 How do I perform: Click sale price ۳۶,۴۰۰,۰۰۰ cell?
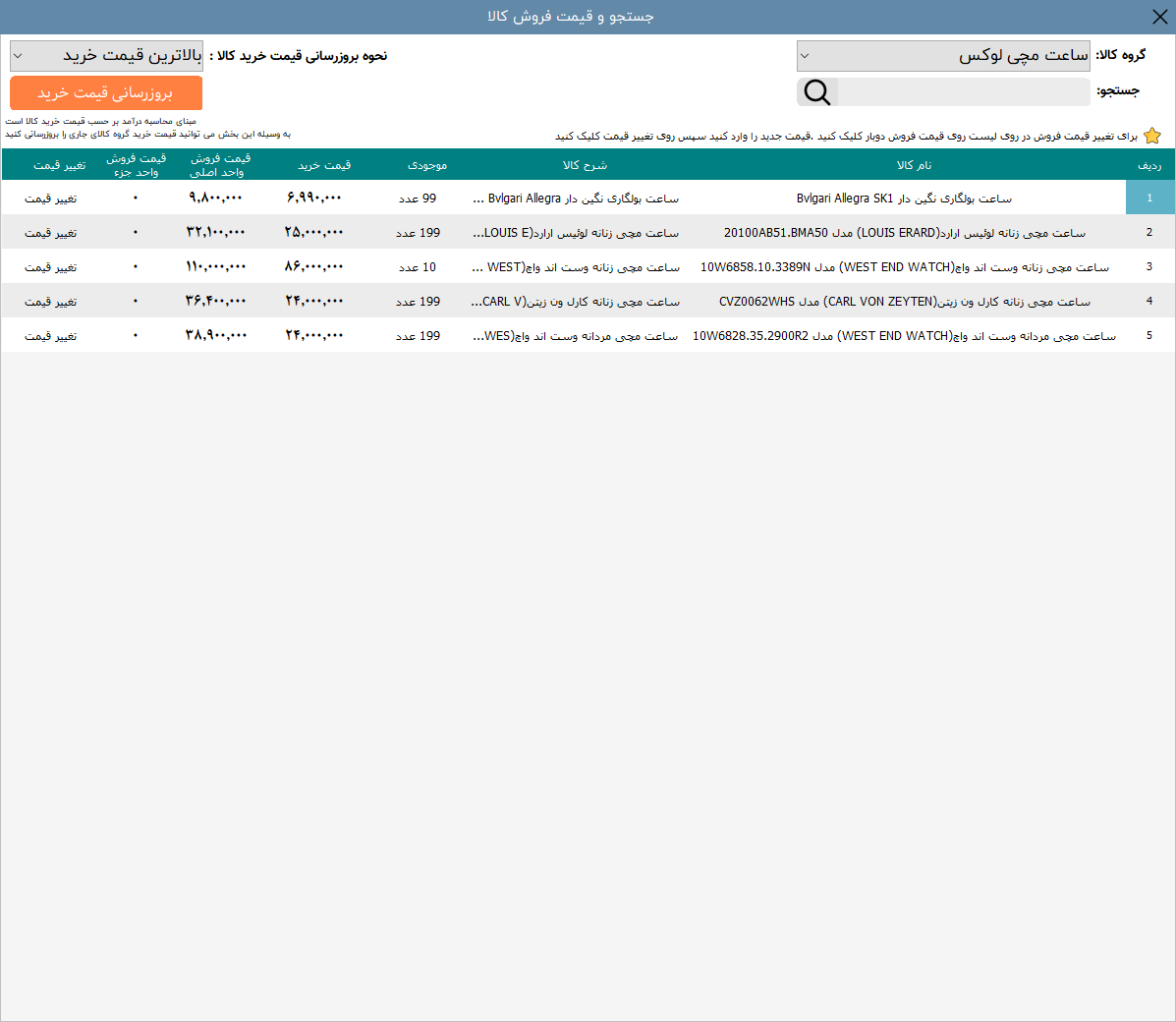tap(215, 301)
